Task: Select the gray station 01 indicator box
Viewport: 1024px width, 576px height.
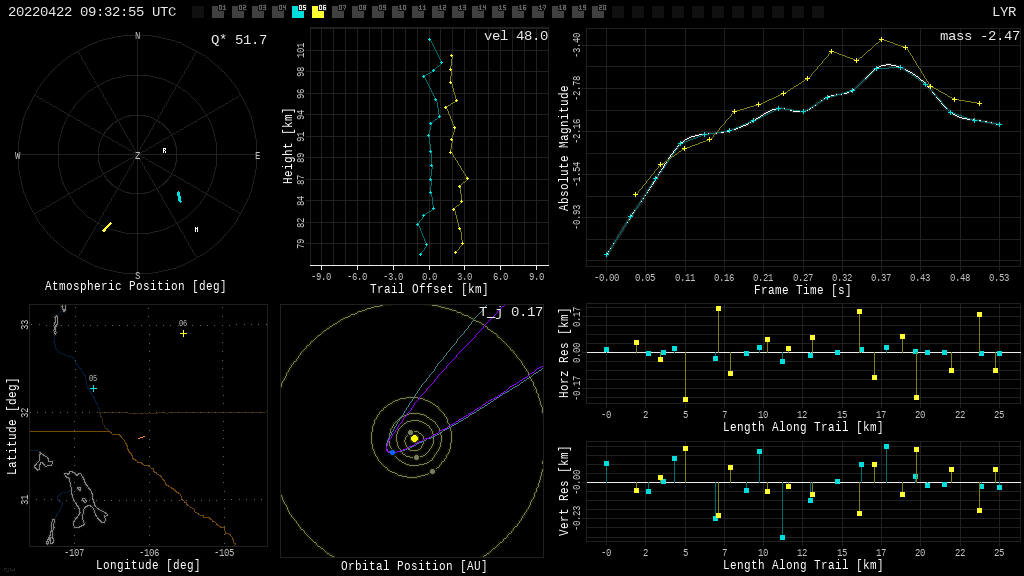Action: pyautogui.click(x=218, y=12)
